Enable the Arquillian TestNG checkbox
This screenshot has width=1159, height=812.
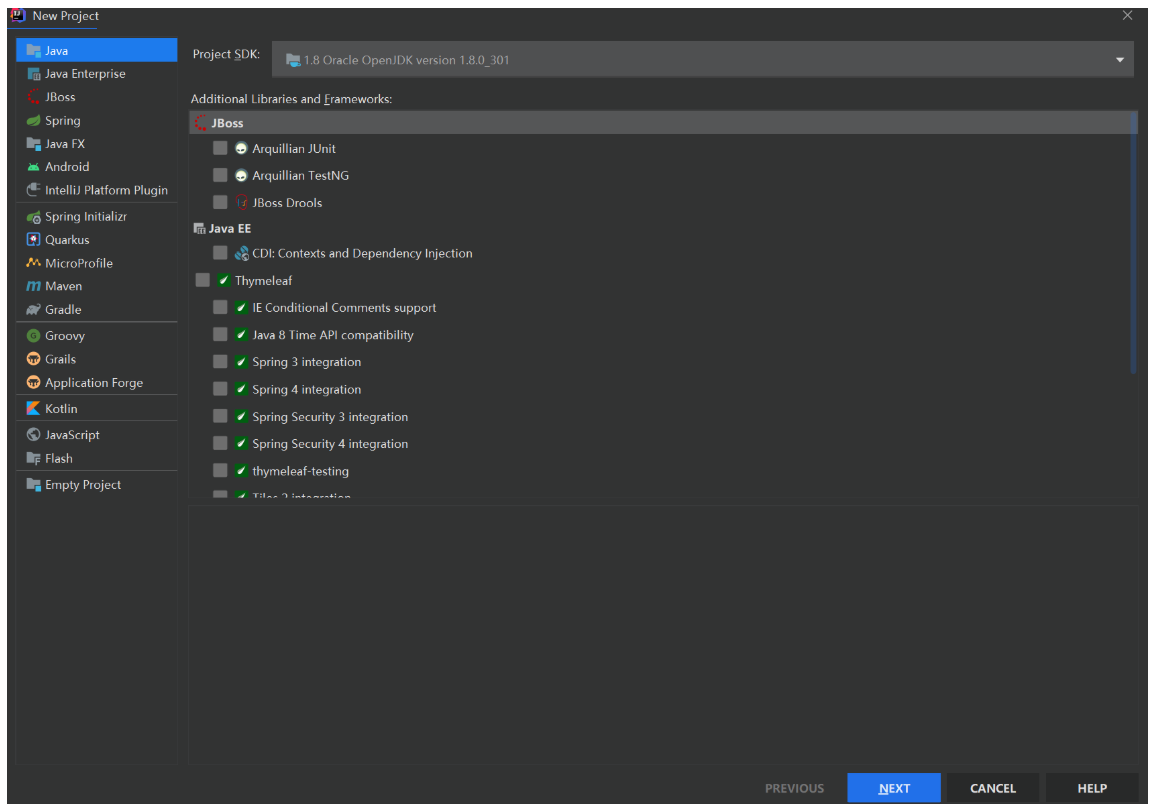point(220,176)
